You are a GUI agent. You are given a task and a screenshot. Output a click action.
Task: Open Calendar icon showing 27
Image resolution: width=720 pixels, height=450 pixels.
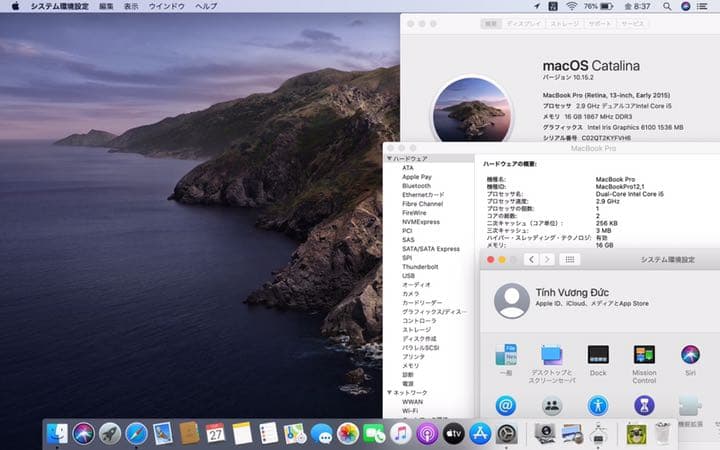pos(215,433)
